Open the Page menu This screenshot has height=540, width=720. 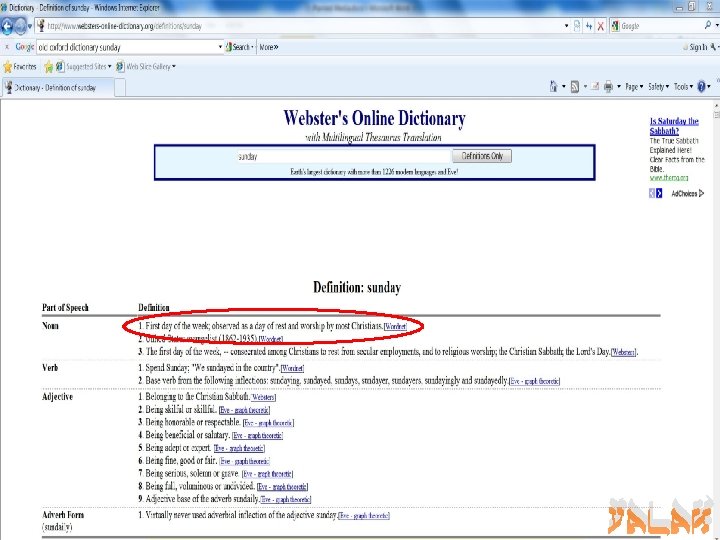point(634,86)
